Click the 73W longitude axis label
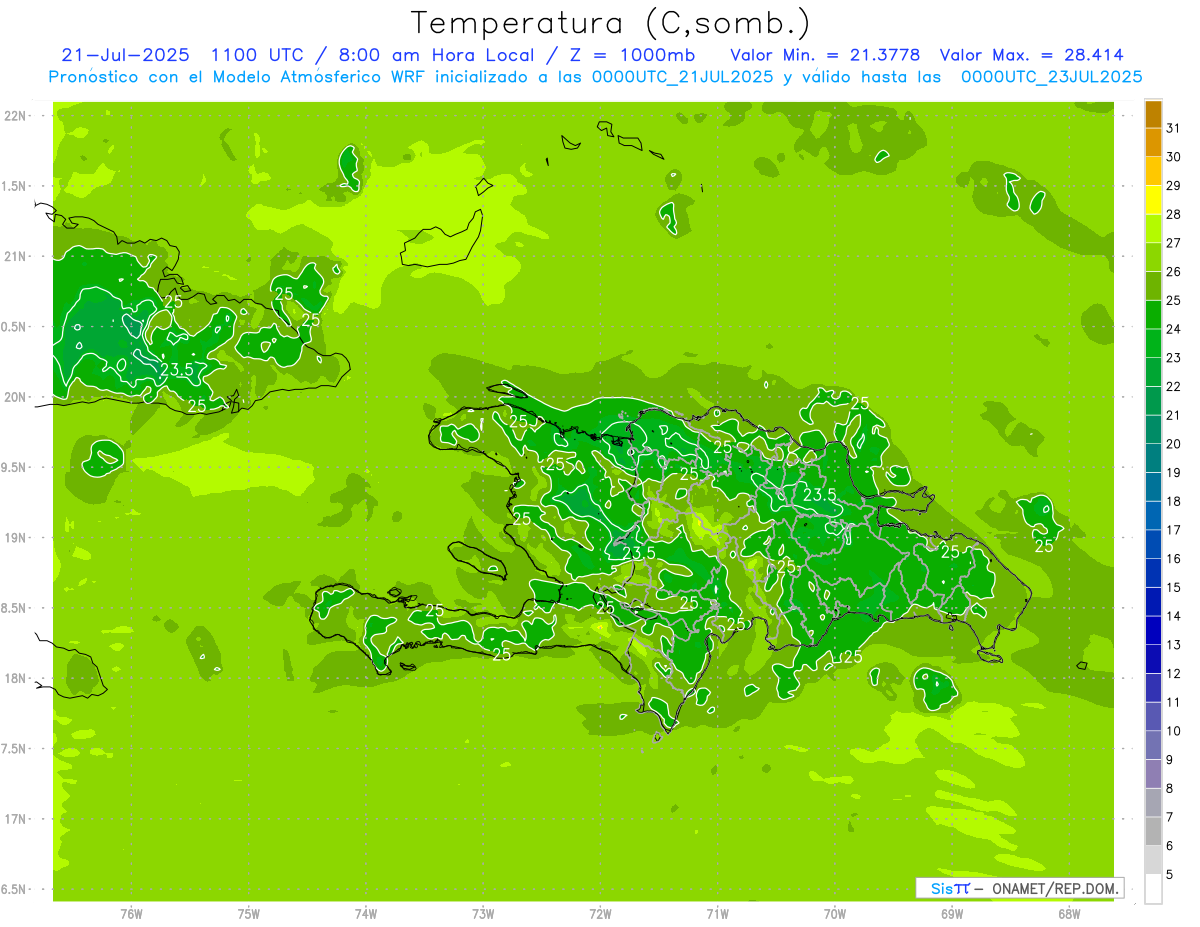The image size is (1200, 927). 483,913
